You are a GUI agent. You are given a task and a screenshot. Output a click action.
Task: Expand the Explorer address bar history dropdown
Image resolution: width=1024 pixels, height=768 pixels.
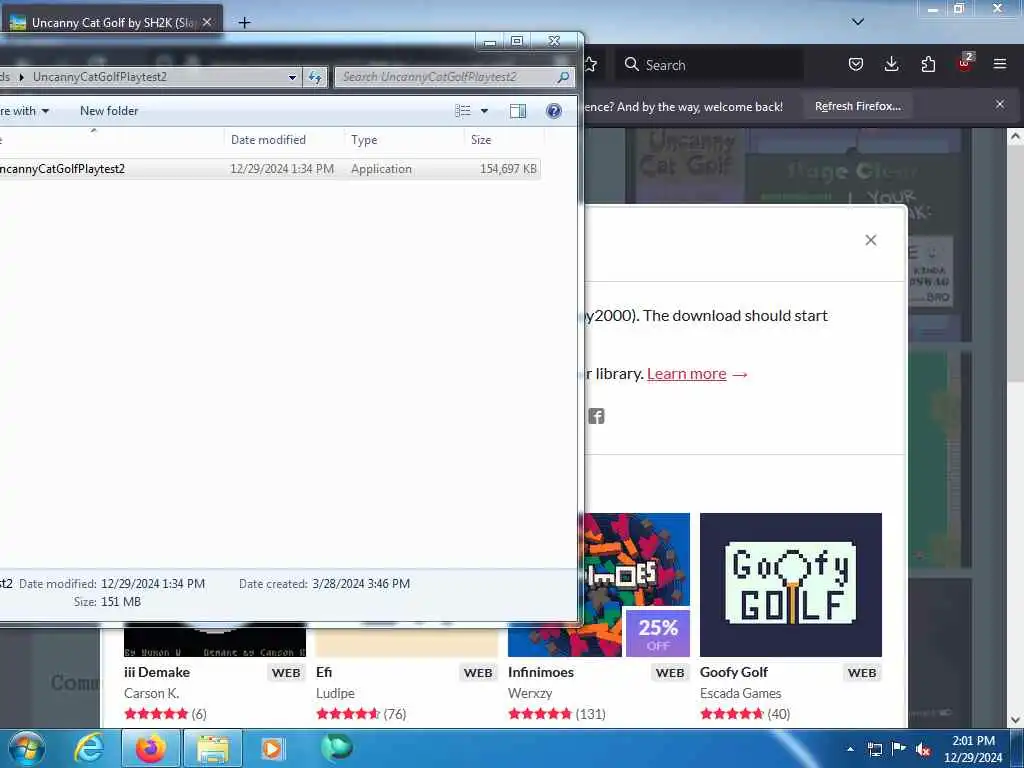pyautogui.click(x=293, y=77)
